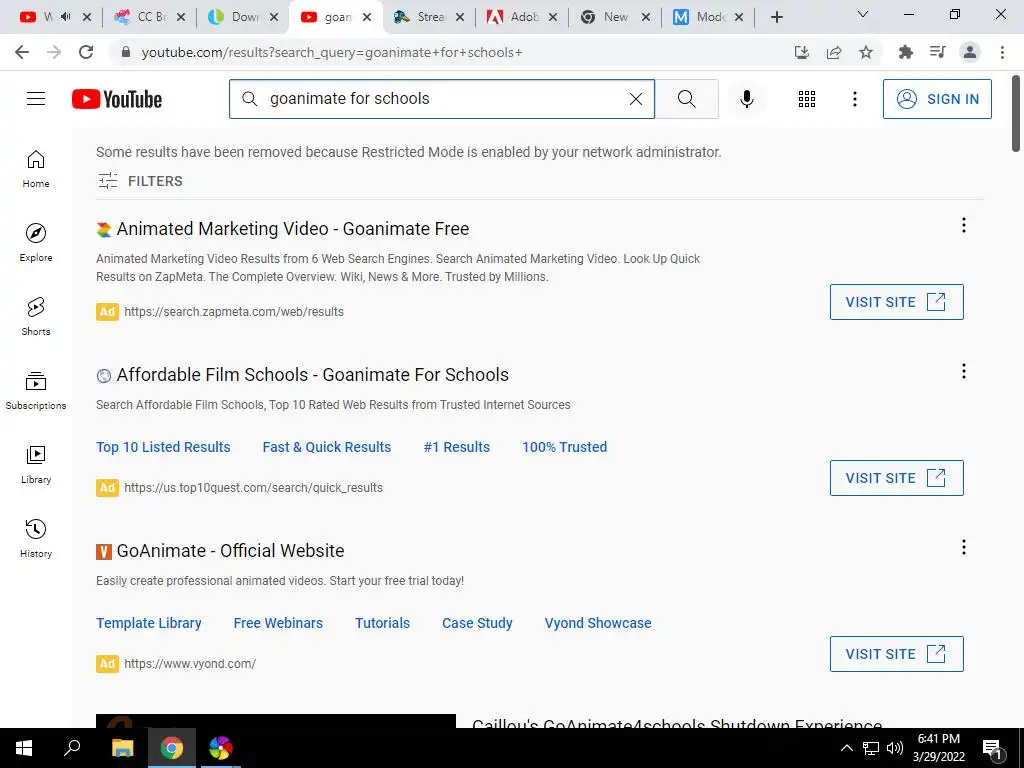Open the YouTube apps grid icon
Screen dimensions: 1024x768
click(x=807, y=99)
